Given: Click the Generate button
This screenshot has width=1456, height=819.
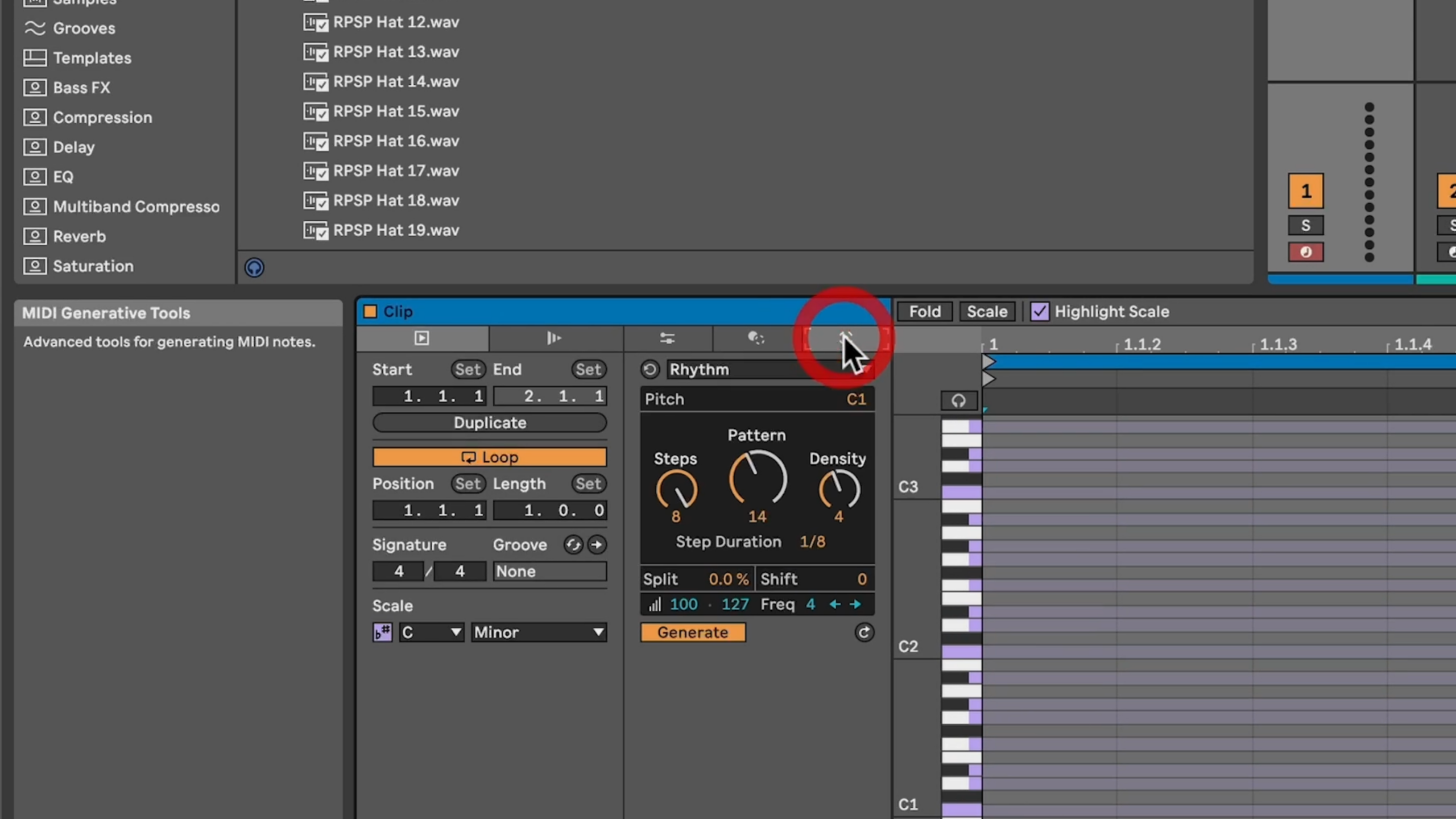Looking at the screenshot, I should point(693,632).
